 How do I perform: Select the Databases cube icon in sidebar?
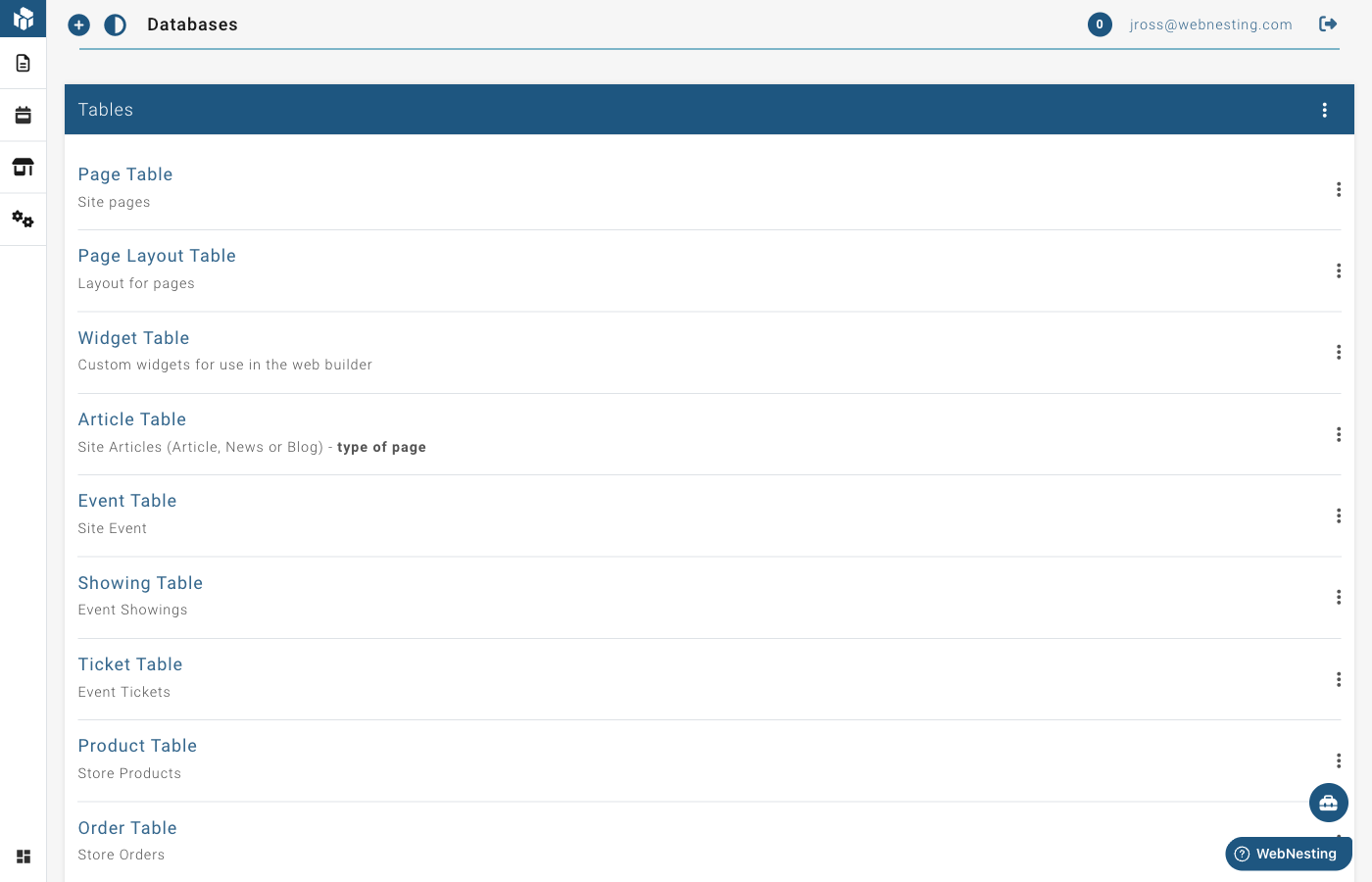coord(23,18)
